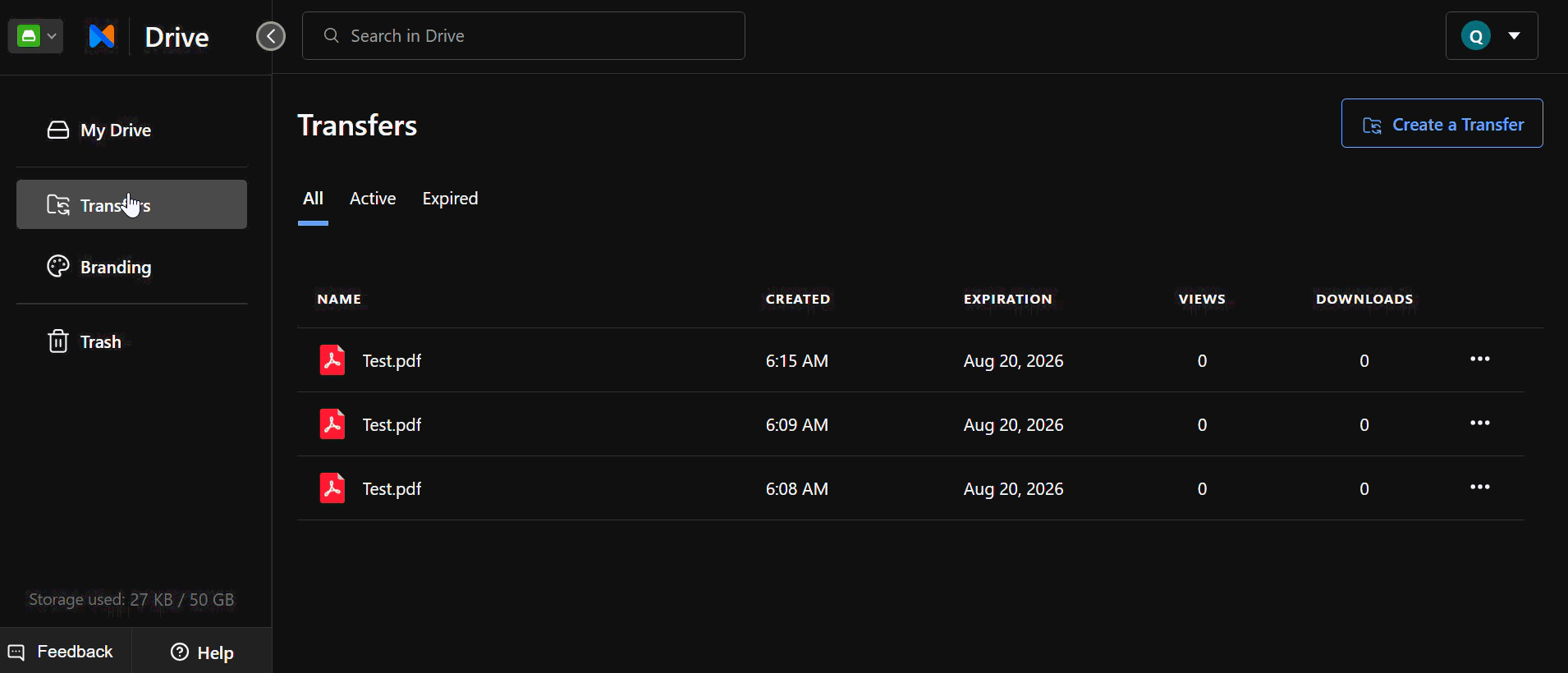This screenshot has height=673, width=1568.
Task: Focus the Search in Drive field
Action: coord(524,36)
